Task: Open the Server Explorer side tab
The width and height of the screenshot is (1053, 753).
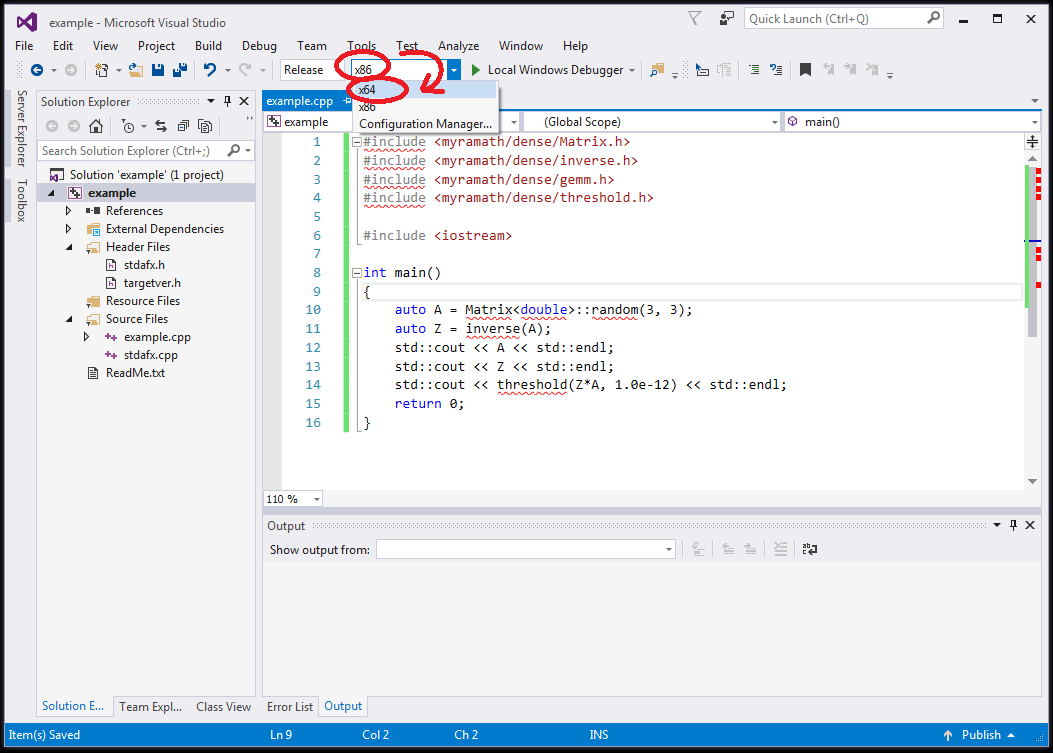Action: click(21, 128)
